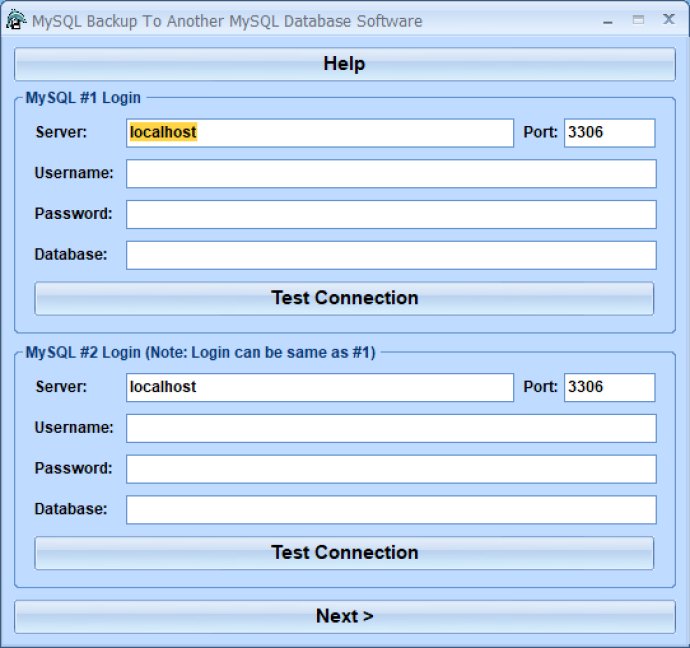690x648 pixels.
Task: Click the "Password:" label in MySQL #1
Action: (73, 214)
